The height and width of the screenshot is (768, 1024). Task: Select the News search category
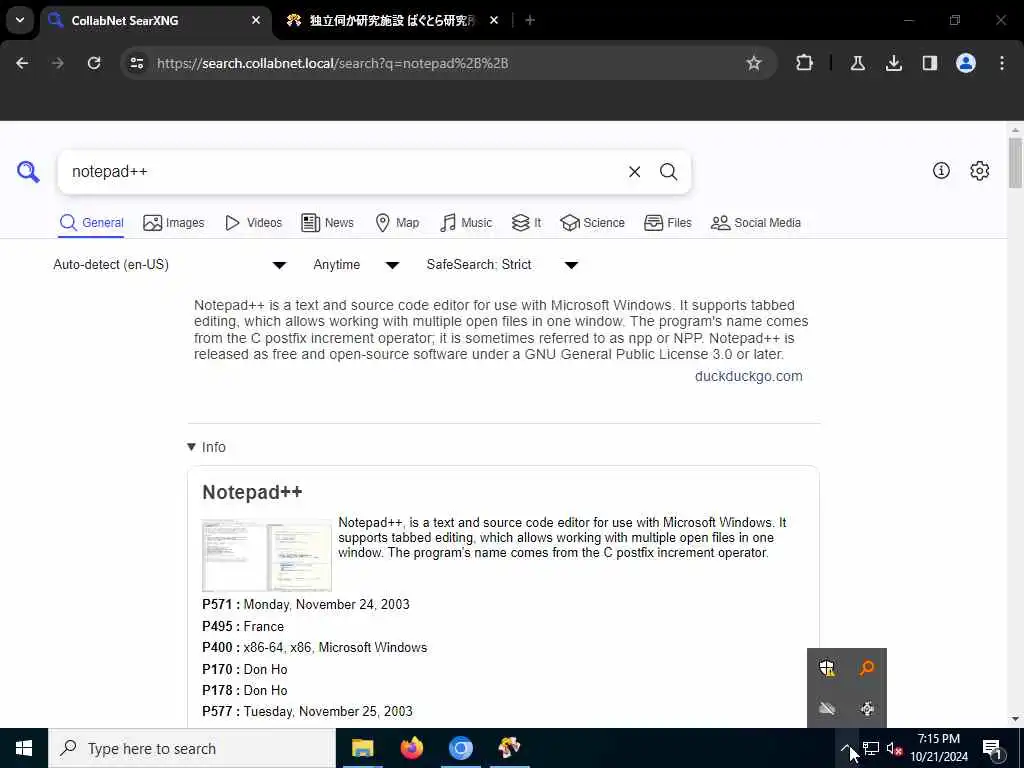click(327, 223)
